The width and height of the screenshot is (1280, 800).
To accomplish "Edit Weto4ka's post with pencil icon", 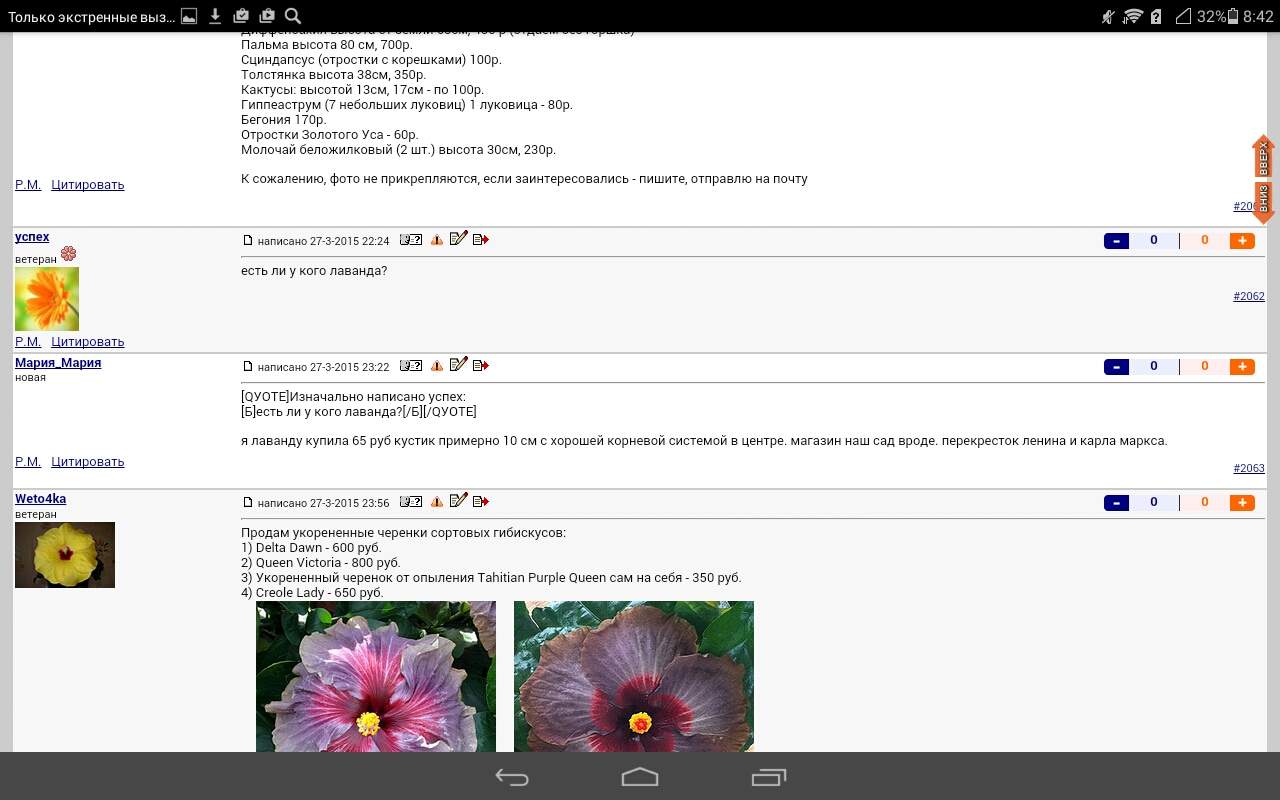I will [x=458, y=501].
